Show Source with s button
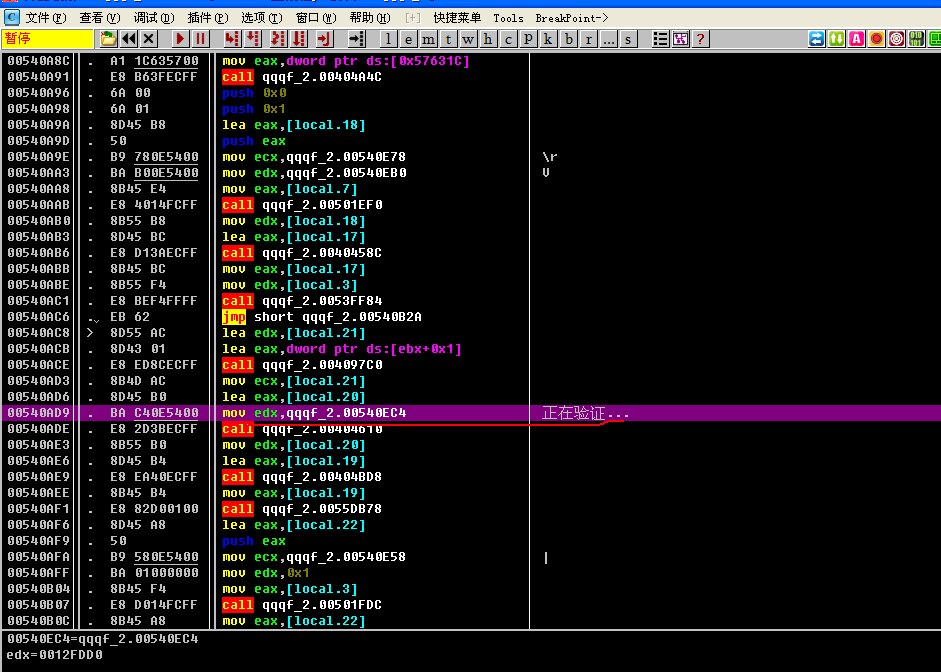The height and width of the screenshot is (672, 941). click(628, 39)
